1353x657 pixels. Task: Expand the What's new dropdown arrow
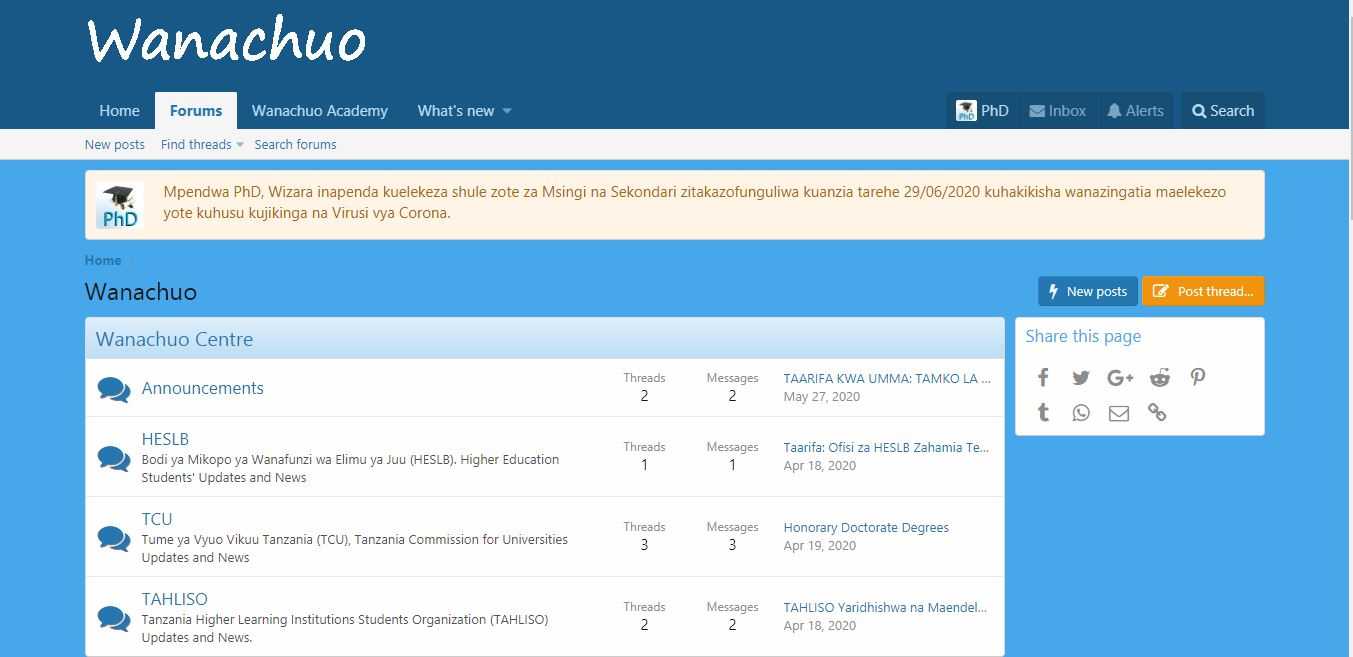(x=507, y=111)
